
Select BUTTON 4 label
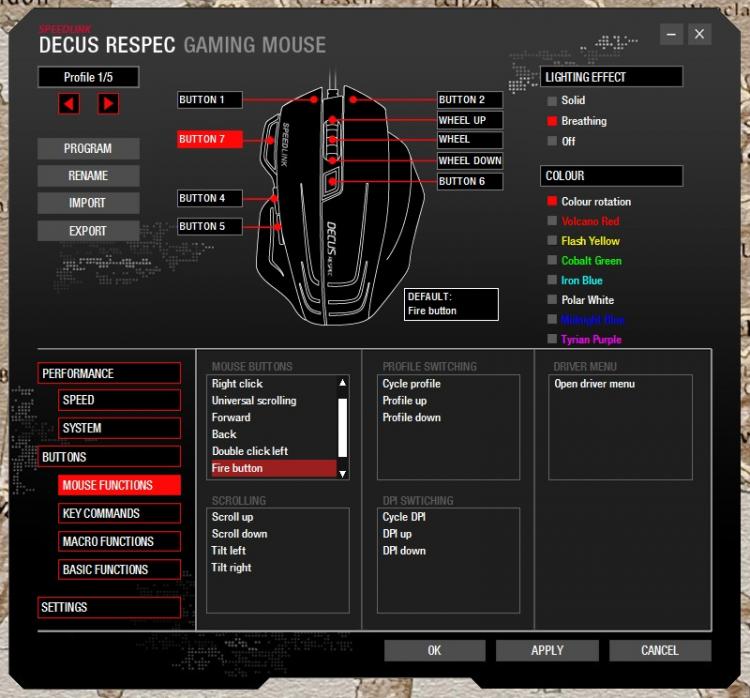click(210, 198)
